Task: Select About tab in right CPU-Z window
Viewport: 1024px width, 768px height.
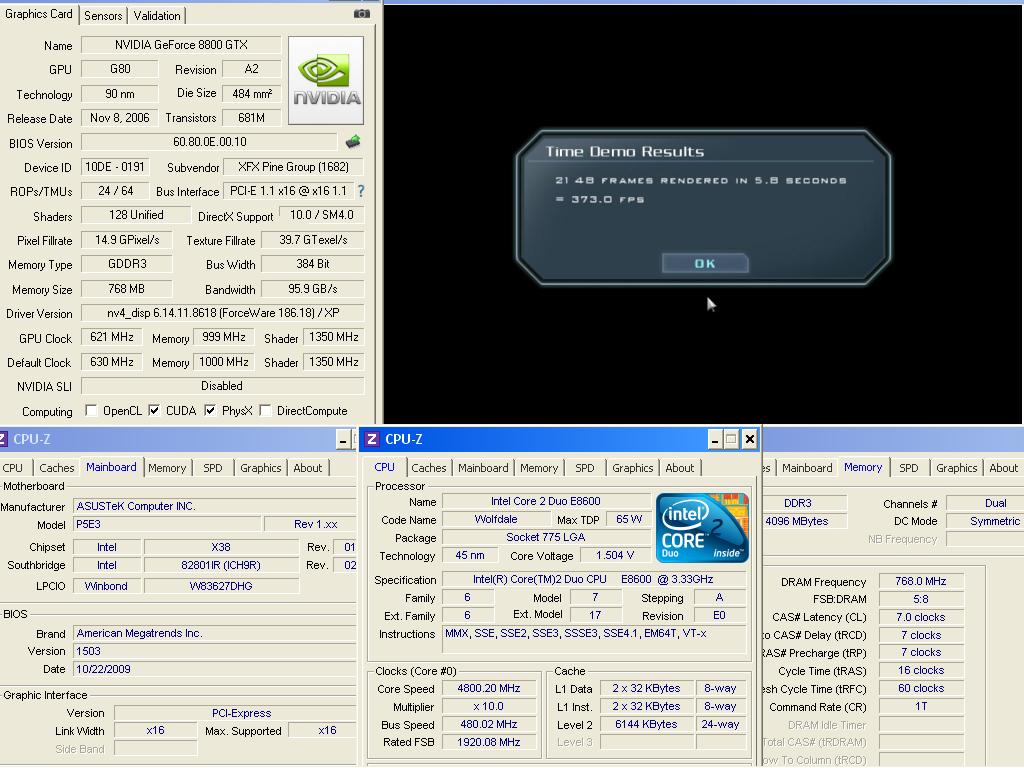Action: click(x=1004, y=468)
